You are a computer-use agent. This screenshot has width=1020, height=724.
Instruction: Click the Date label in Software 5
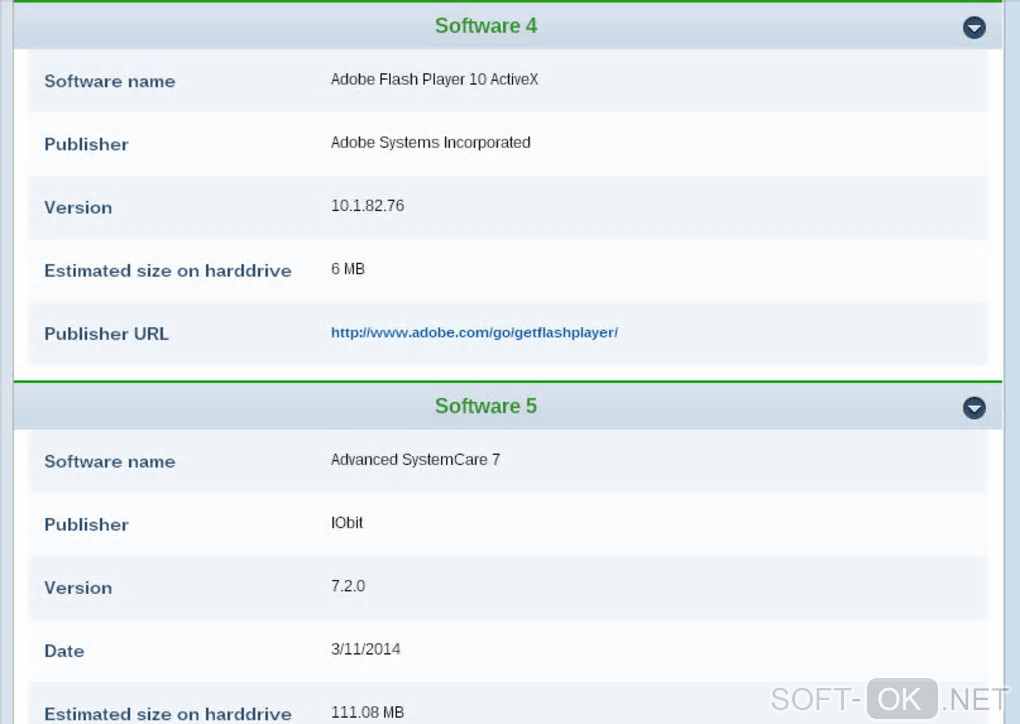pyautogui.click(x=64, y=651)
